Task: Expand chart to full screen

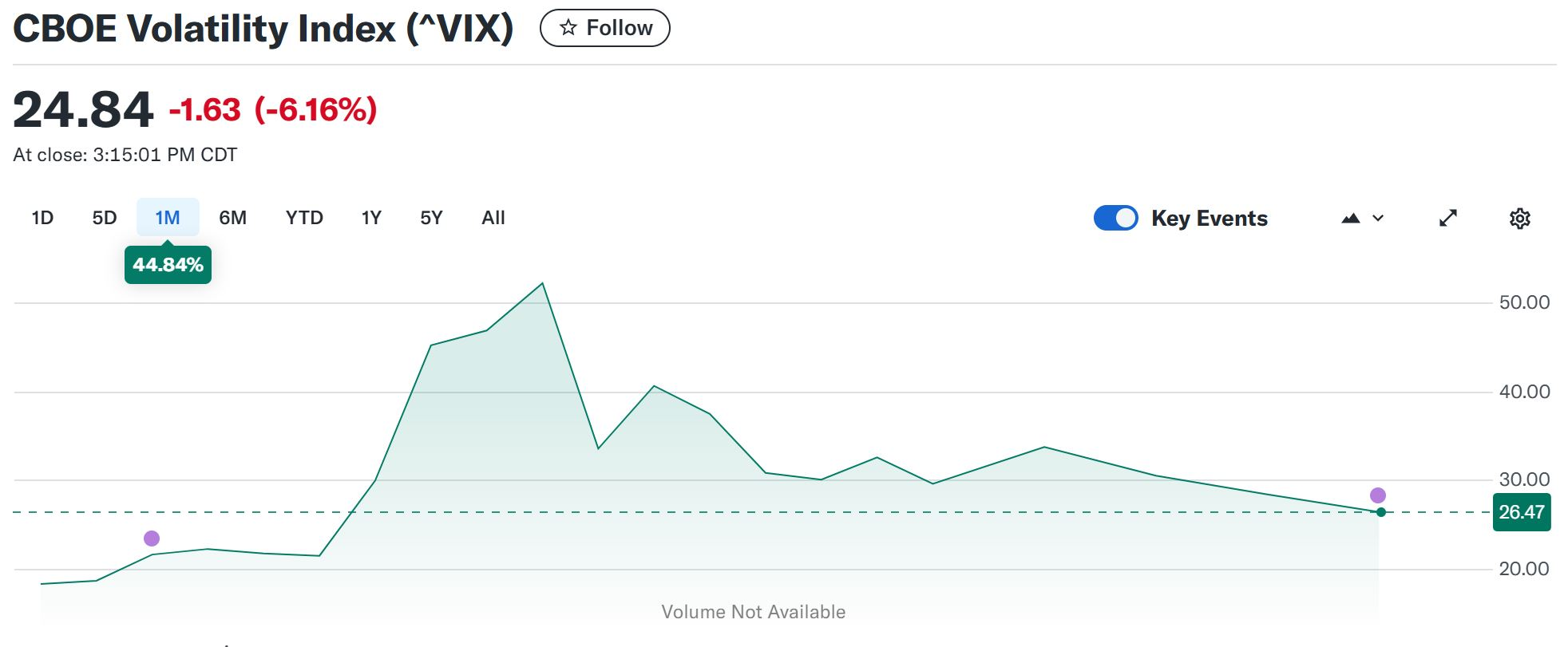Action: (x=1447, y=219)
